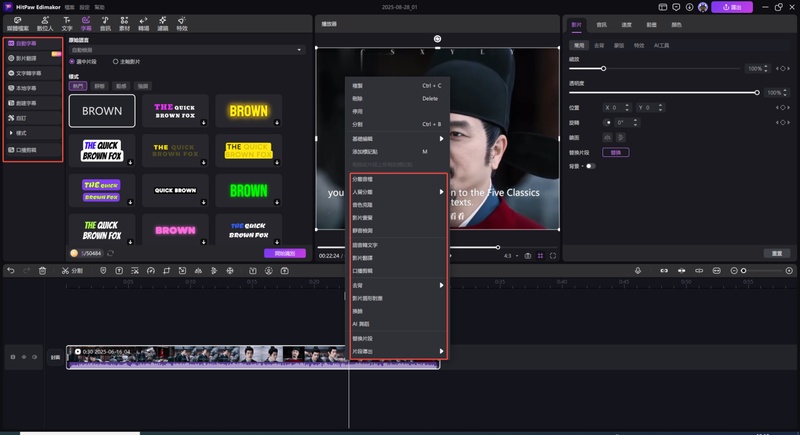Click the vertical mirror flip icon
The image size is (800, 435).
click(620, 137)
